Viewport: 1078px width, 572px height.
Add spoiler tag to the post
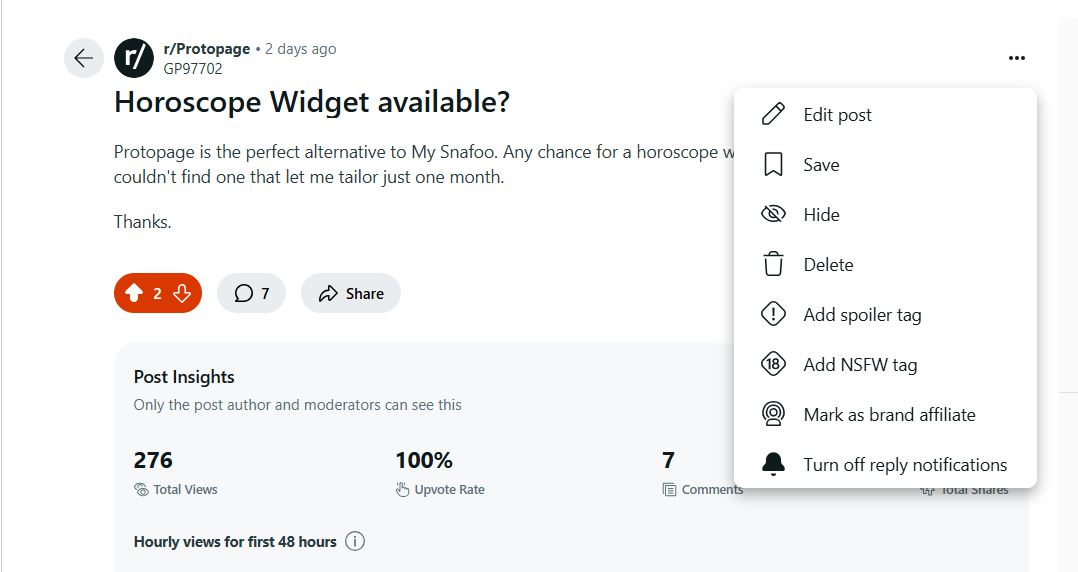pyautogui.click(x=886, y=315)
